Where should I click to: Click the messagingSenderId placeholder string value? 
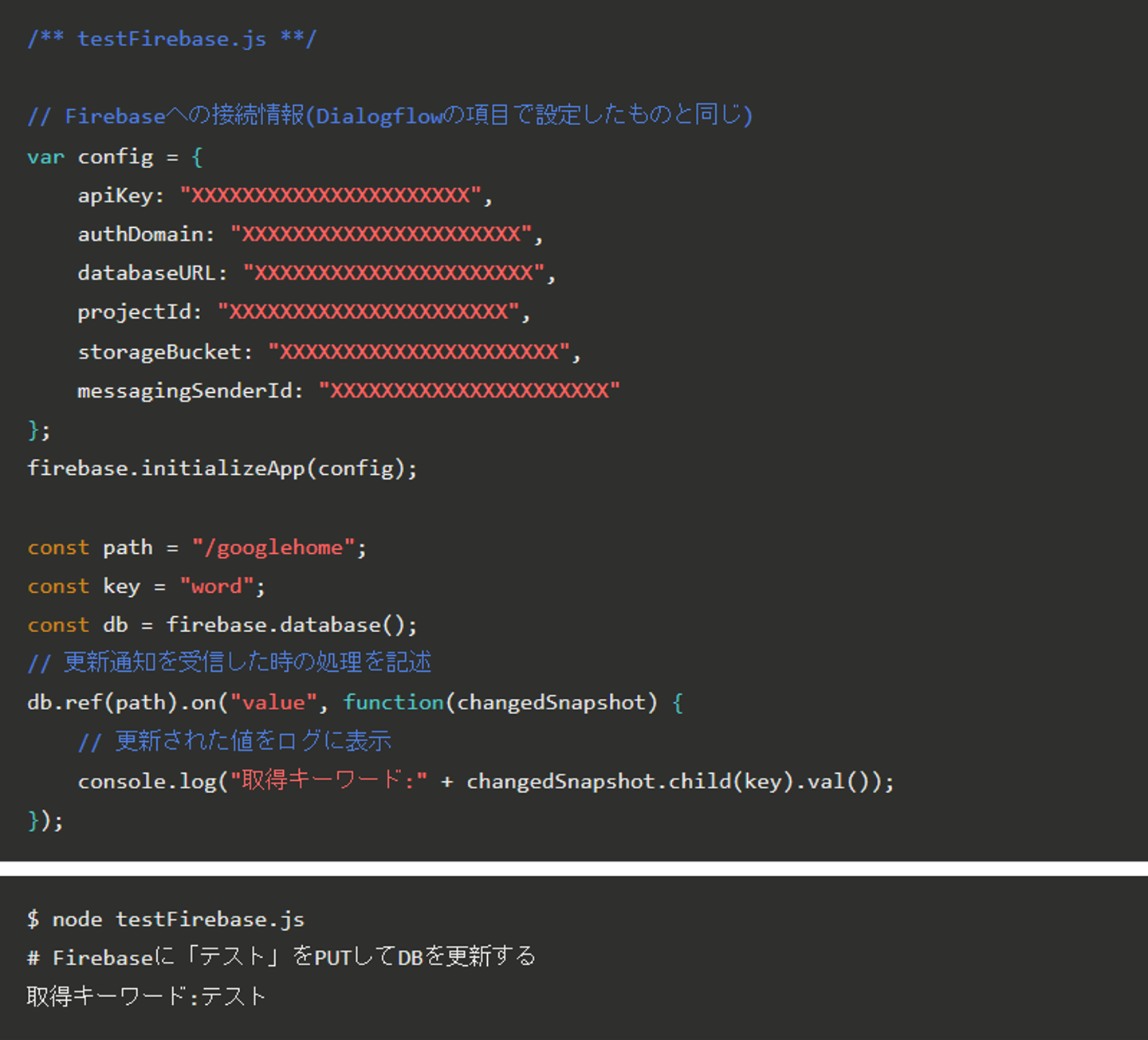tap(470, 390)
